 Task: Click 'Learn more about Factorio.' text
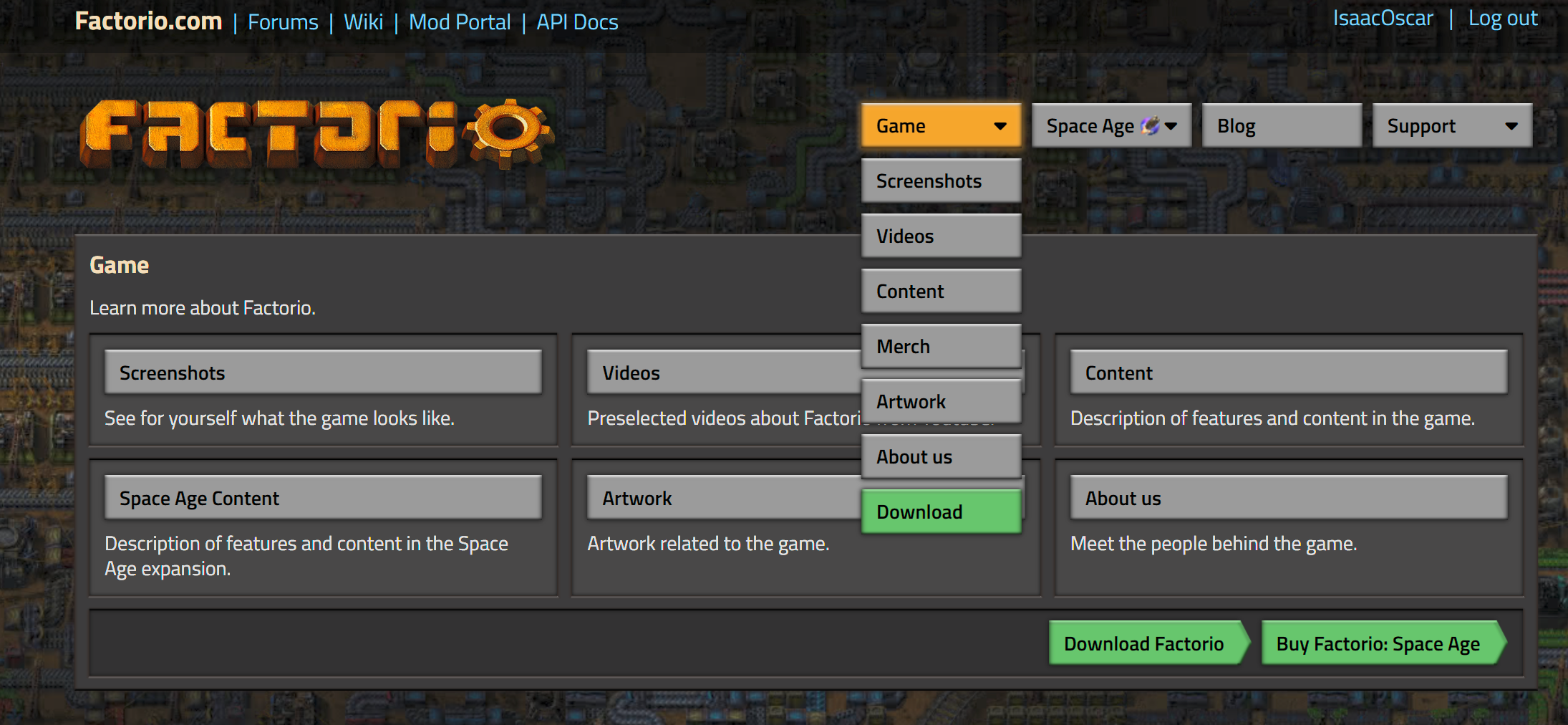(x=203, y=308)
